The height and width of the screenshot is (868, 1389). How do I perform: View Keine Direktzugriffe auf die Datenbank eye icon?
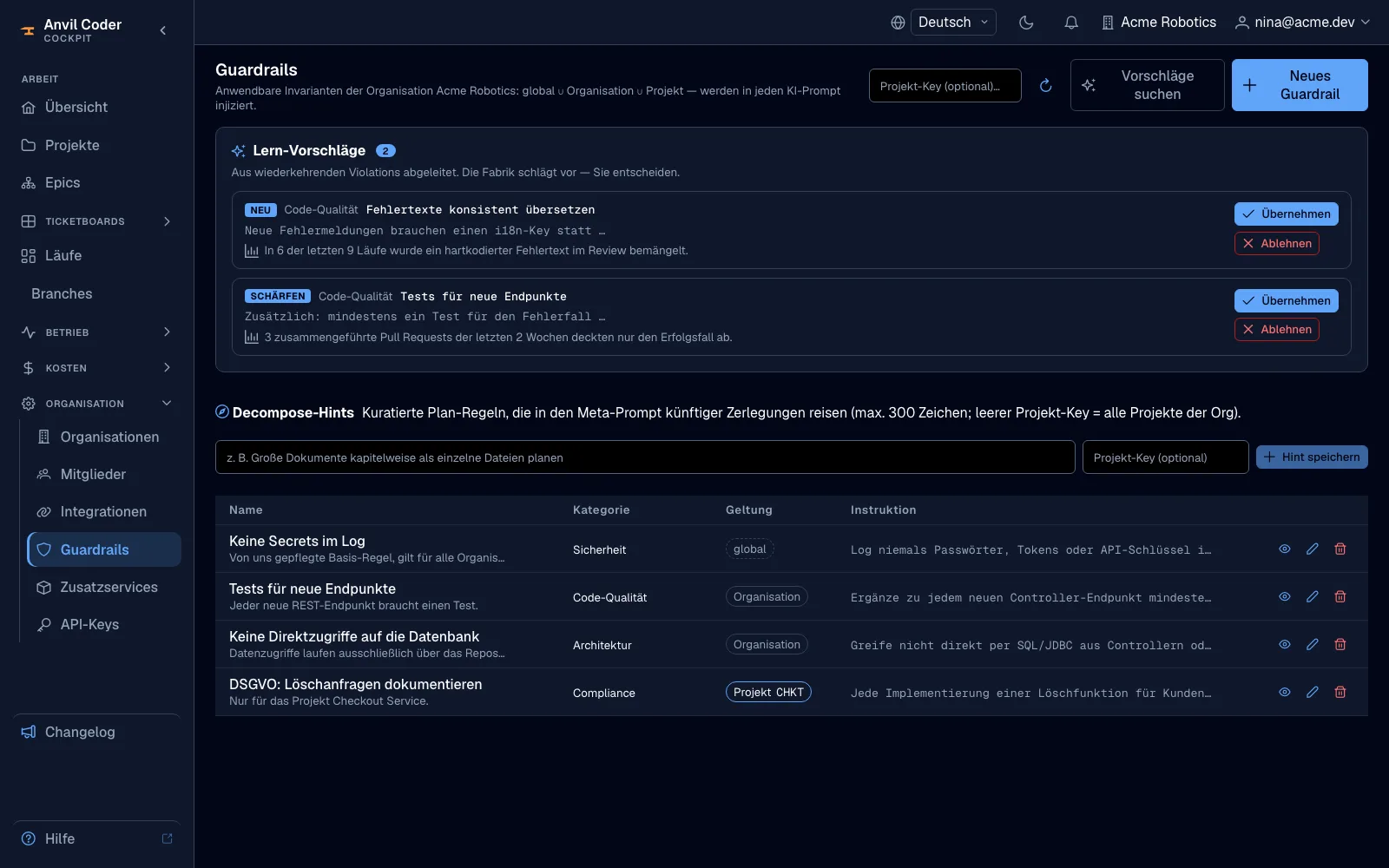pos(1285,644)
